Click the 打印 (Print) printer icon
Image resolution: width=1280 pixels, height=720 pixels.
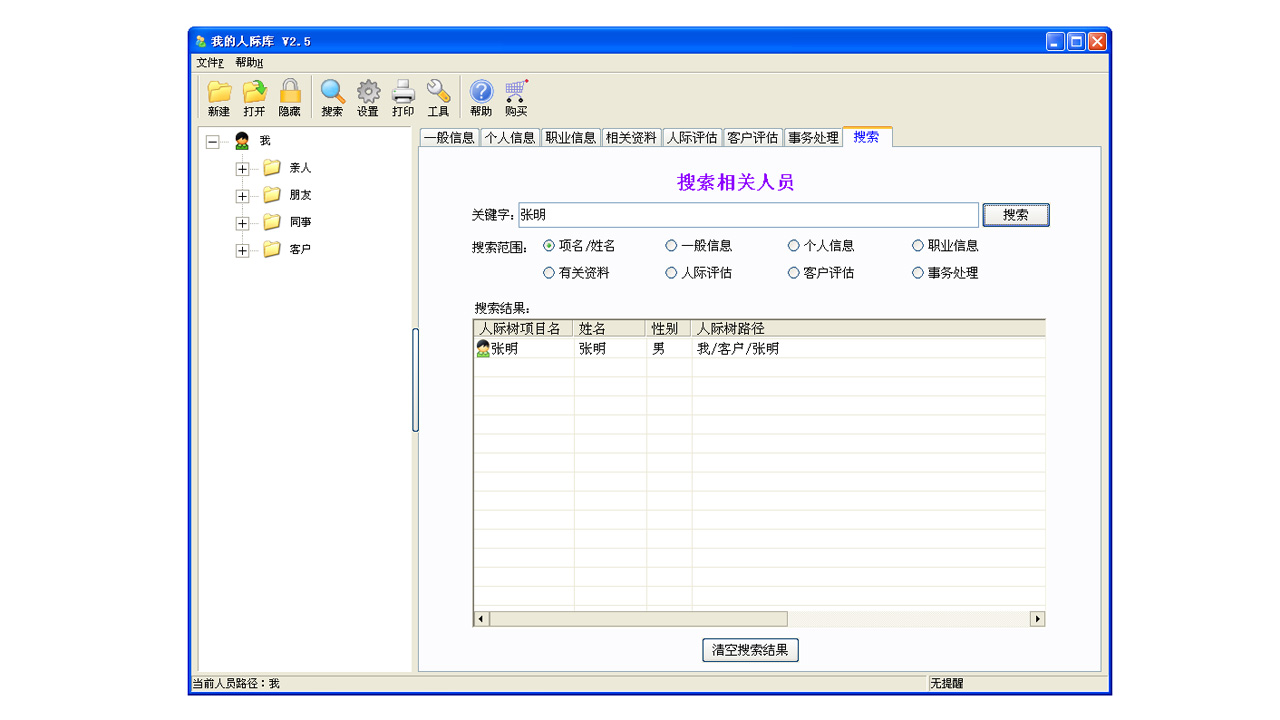point(403,93)
